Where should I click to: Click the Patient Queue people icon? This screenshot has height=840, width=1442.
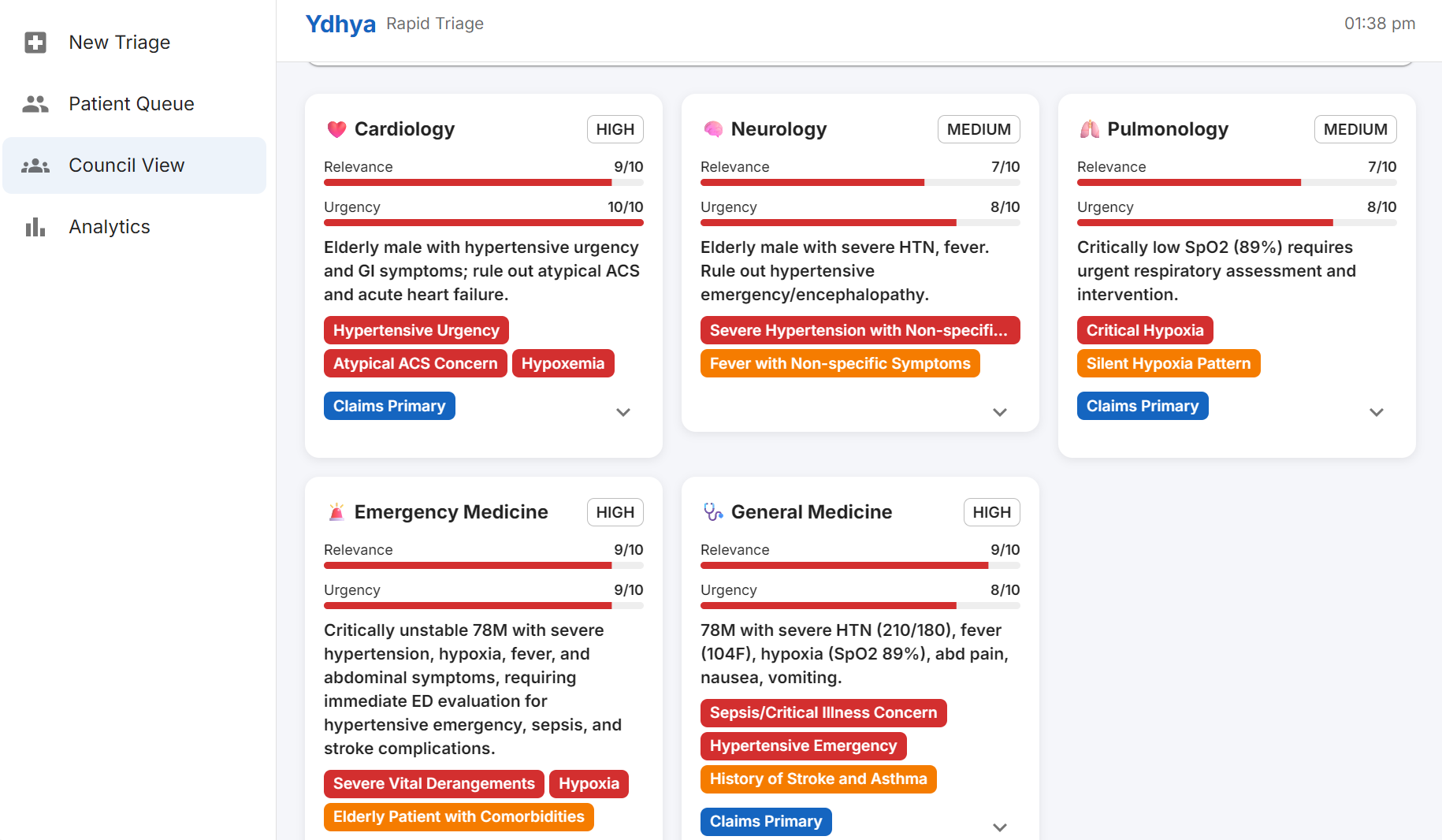(35, 104)
